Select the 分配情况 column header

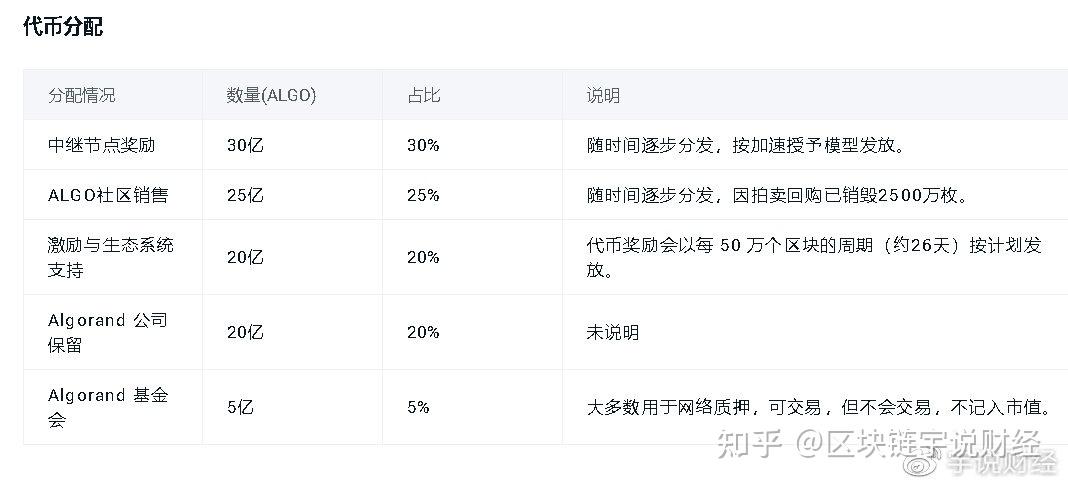[82, 95]
